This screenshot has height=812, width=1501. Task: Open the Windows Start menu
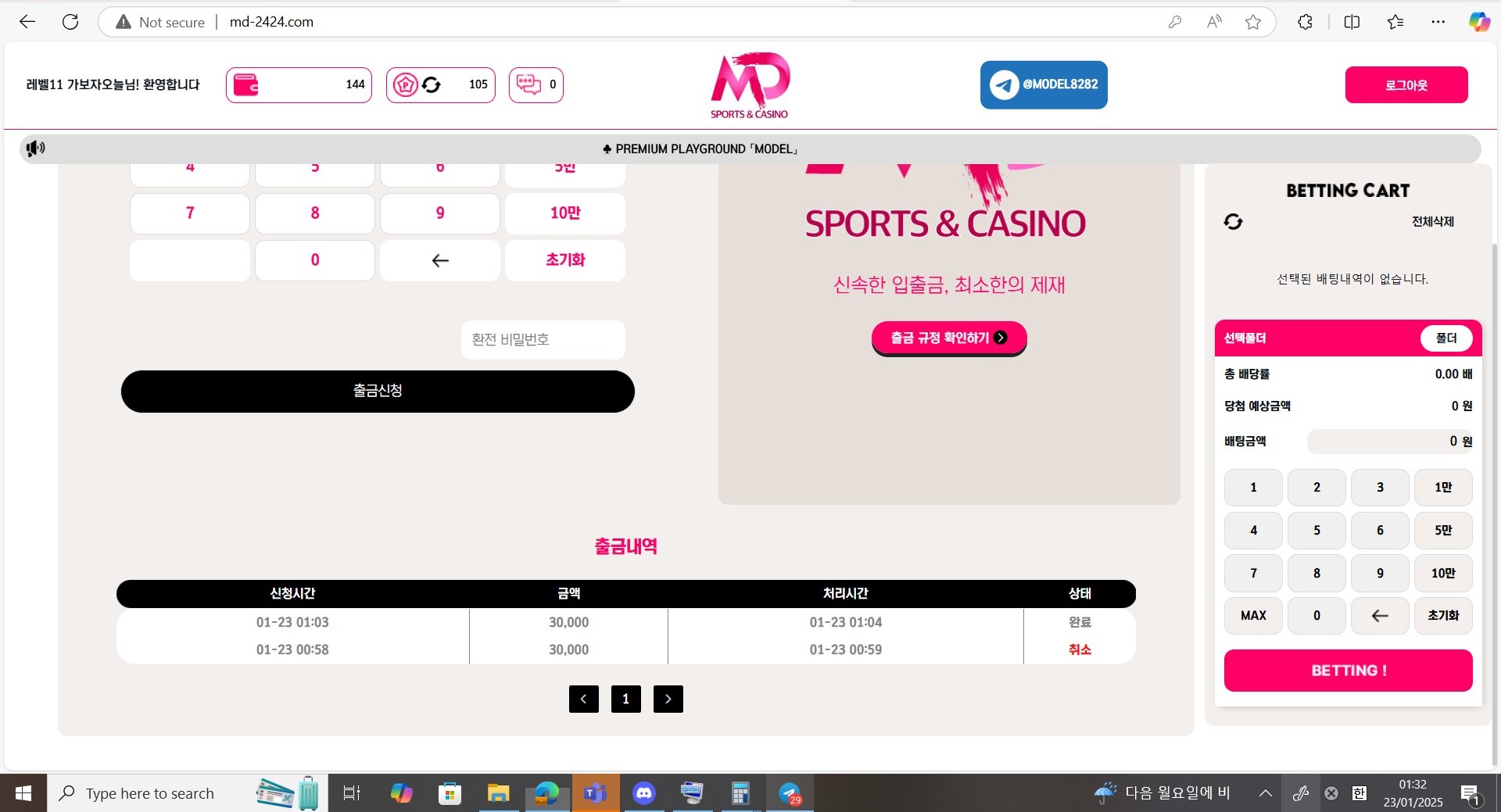pyautogui.click(x=23, y=793)
